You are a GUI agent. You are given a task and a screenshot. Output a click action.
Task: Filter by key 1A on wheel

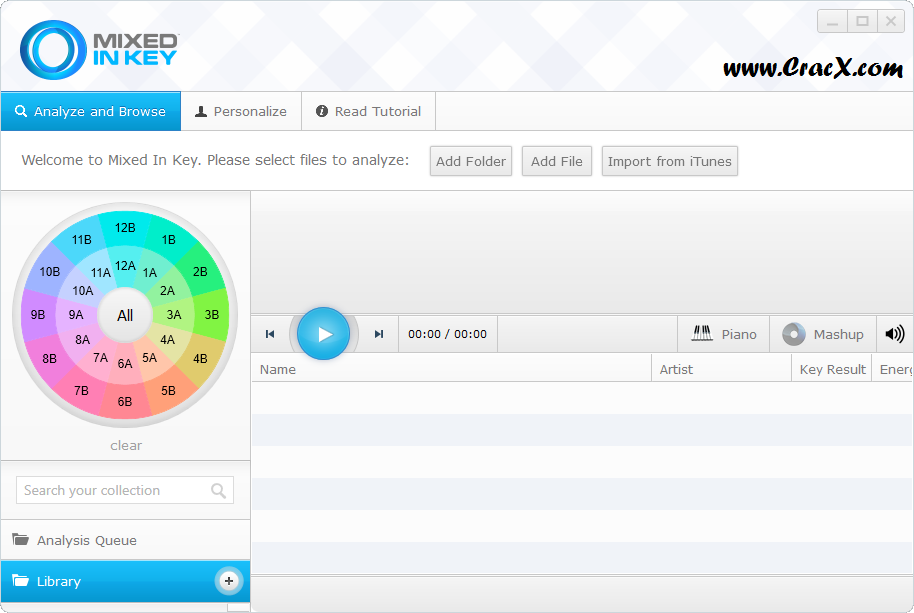[150, 273]
